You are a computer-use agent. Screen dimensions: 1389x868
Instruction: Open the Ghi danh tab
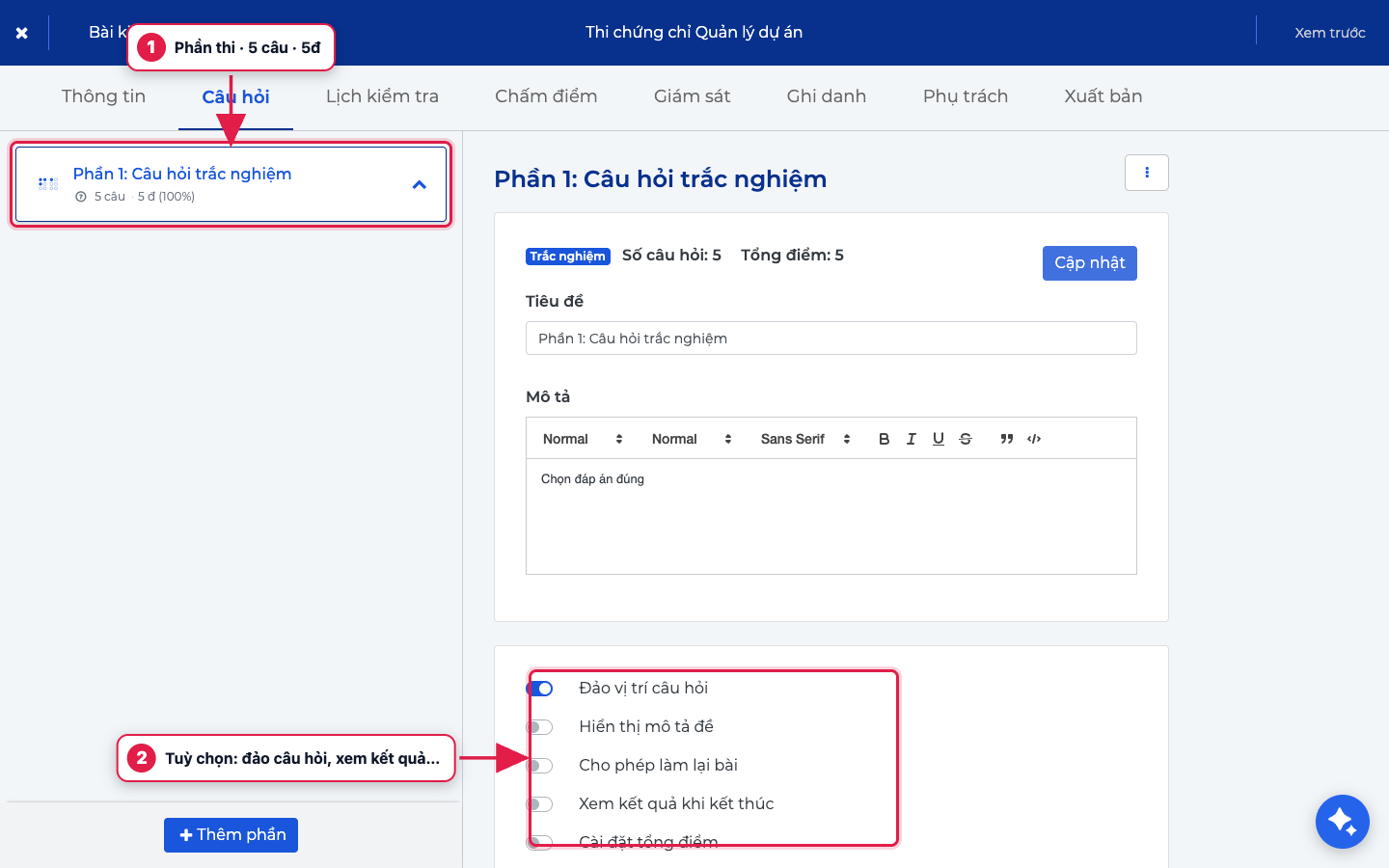coord(827,96)
